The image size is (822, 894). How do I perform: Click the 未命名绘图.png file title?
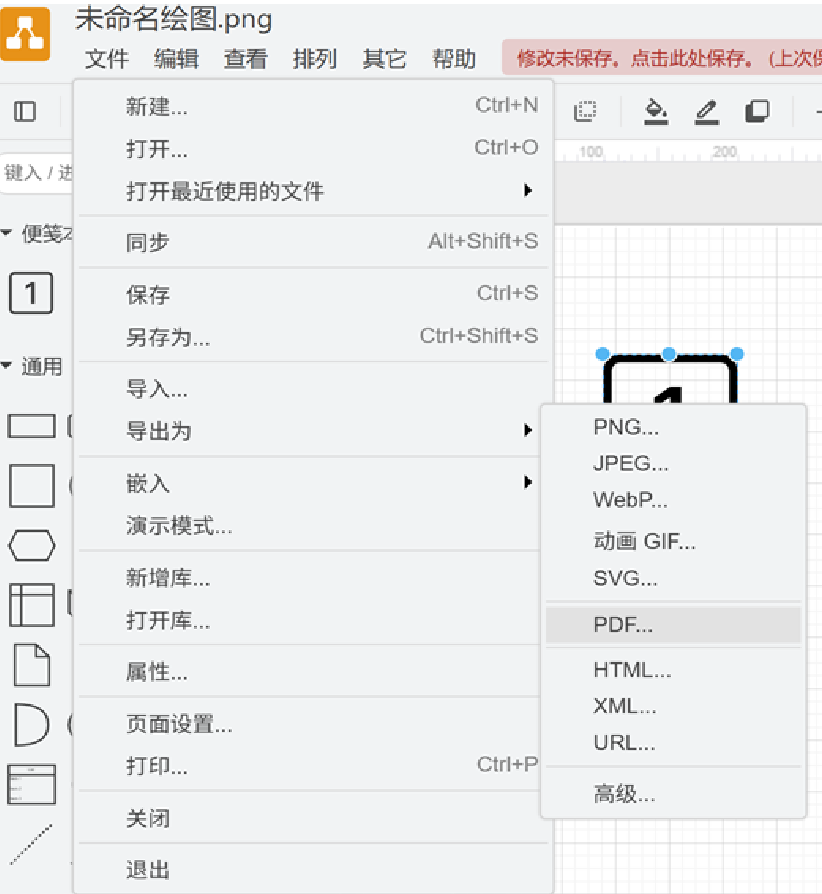(x=174, y=20)
